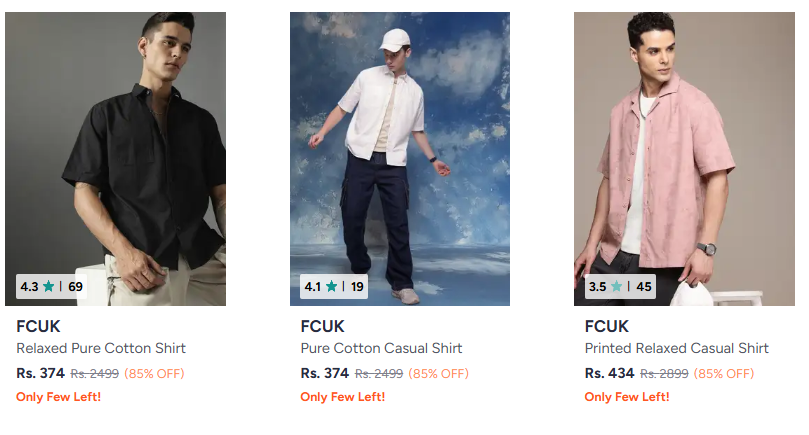Click the star icon beside the 4.1 rating
This screenshot has width=809, height=435.
tap(332, 286)
